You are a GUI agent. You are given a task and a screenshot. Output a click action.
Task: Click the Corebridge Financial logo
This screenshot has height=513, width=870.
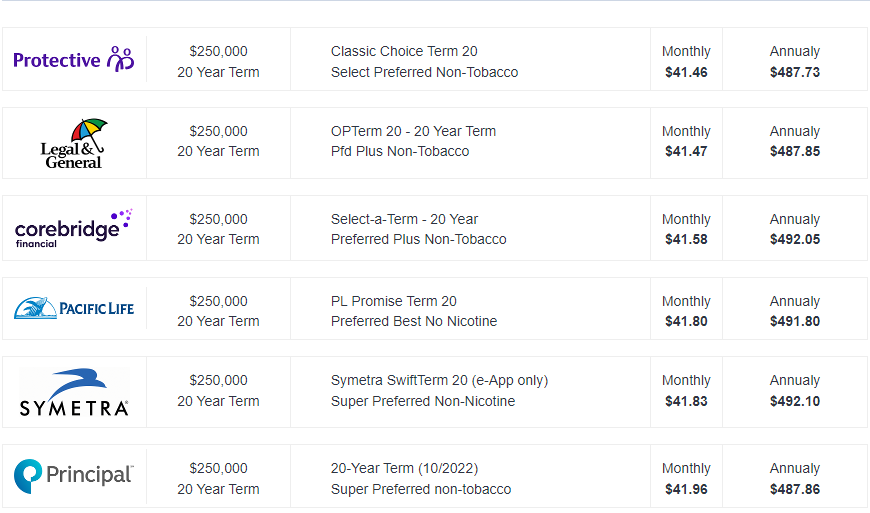pos(74,228)
